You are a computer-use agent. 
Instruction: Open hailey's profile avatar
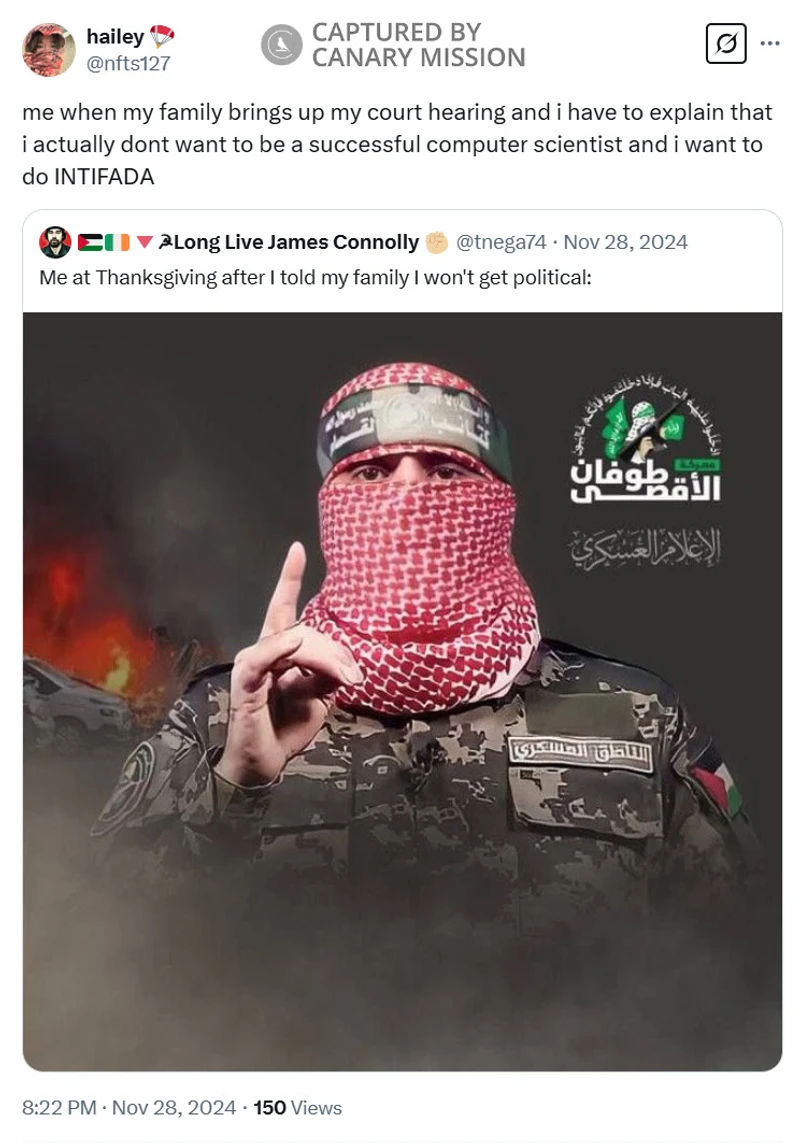tap(49, 49)
